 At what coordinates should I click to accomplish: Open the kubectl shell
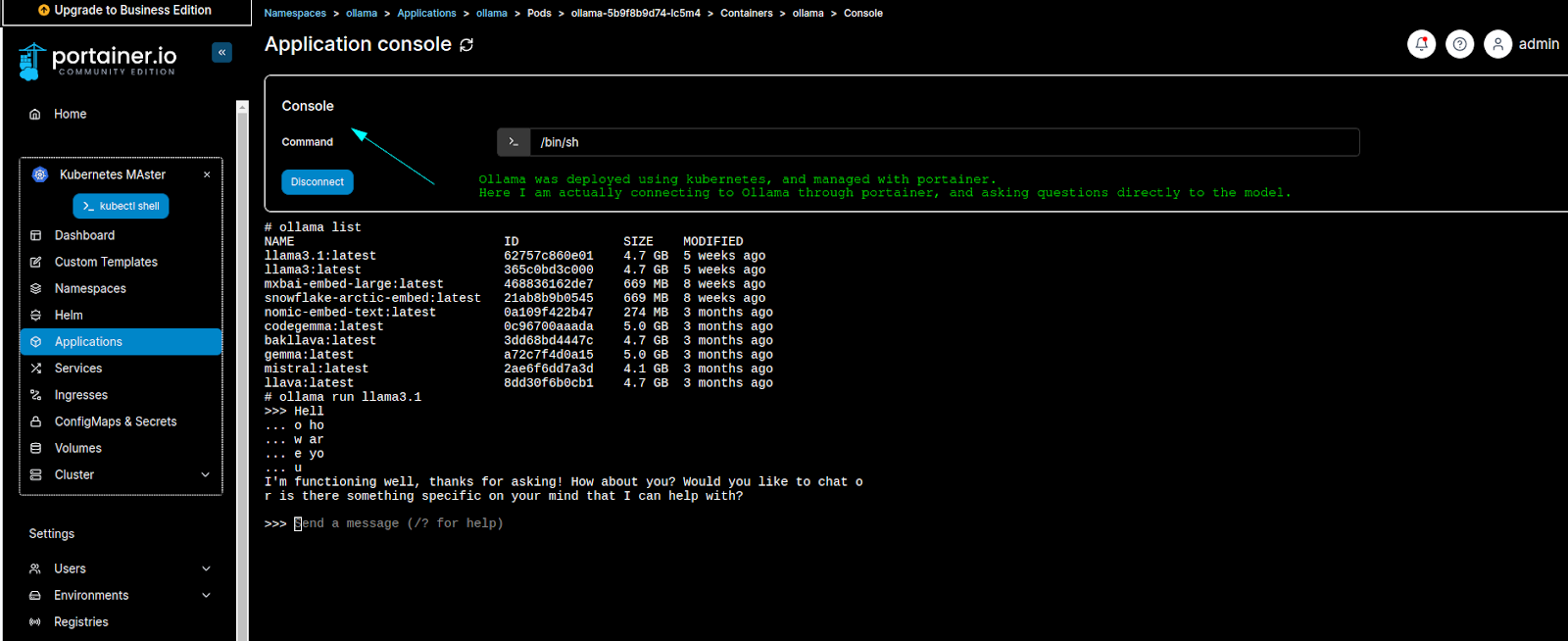point(121,206)
